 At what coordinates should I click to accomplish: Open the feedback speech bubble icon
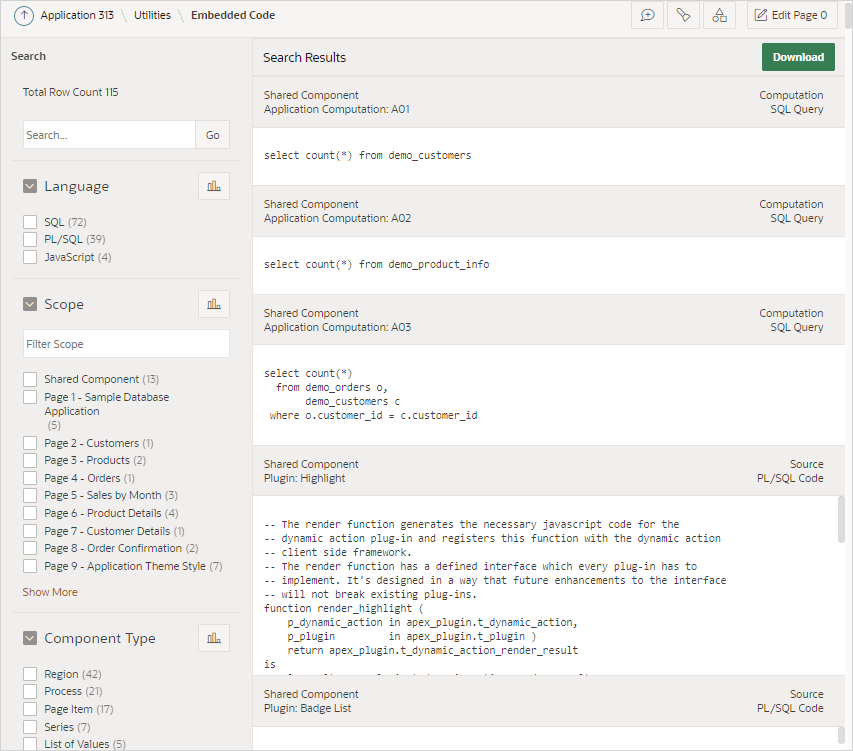646,15
